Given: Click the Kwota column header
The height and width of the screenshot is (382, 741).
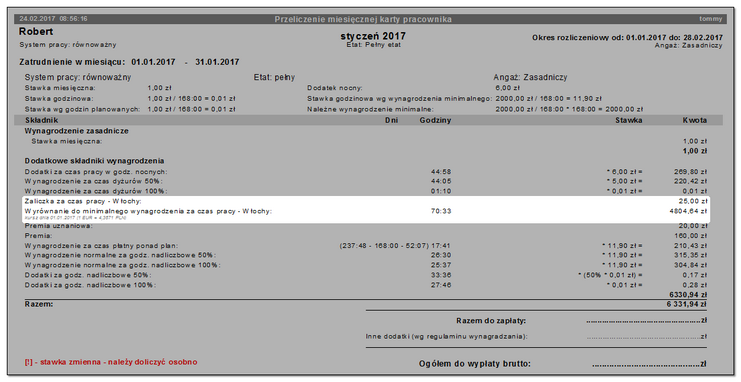Looking at the screenshot, I should point(695,121).
